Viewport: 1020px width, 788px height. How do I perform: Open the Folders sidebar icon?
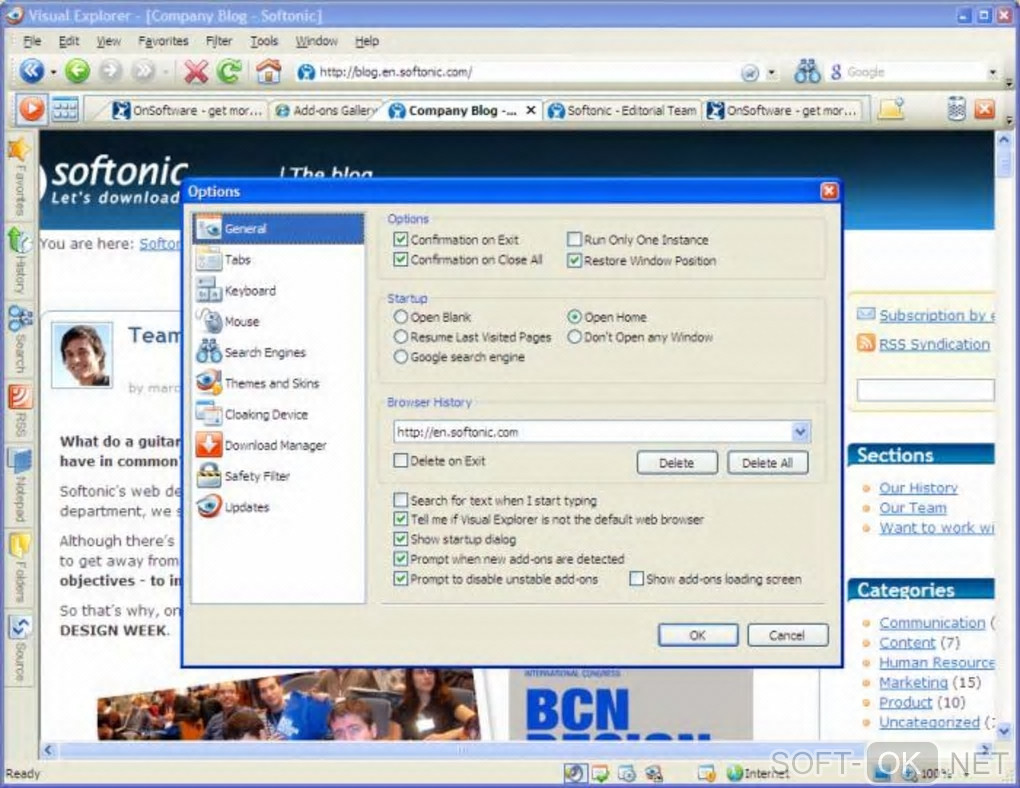tap(20, 545)
